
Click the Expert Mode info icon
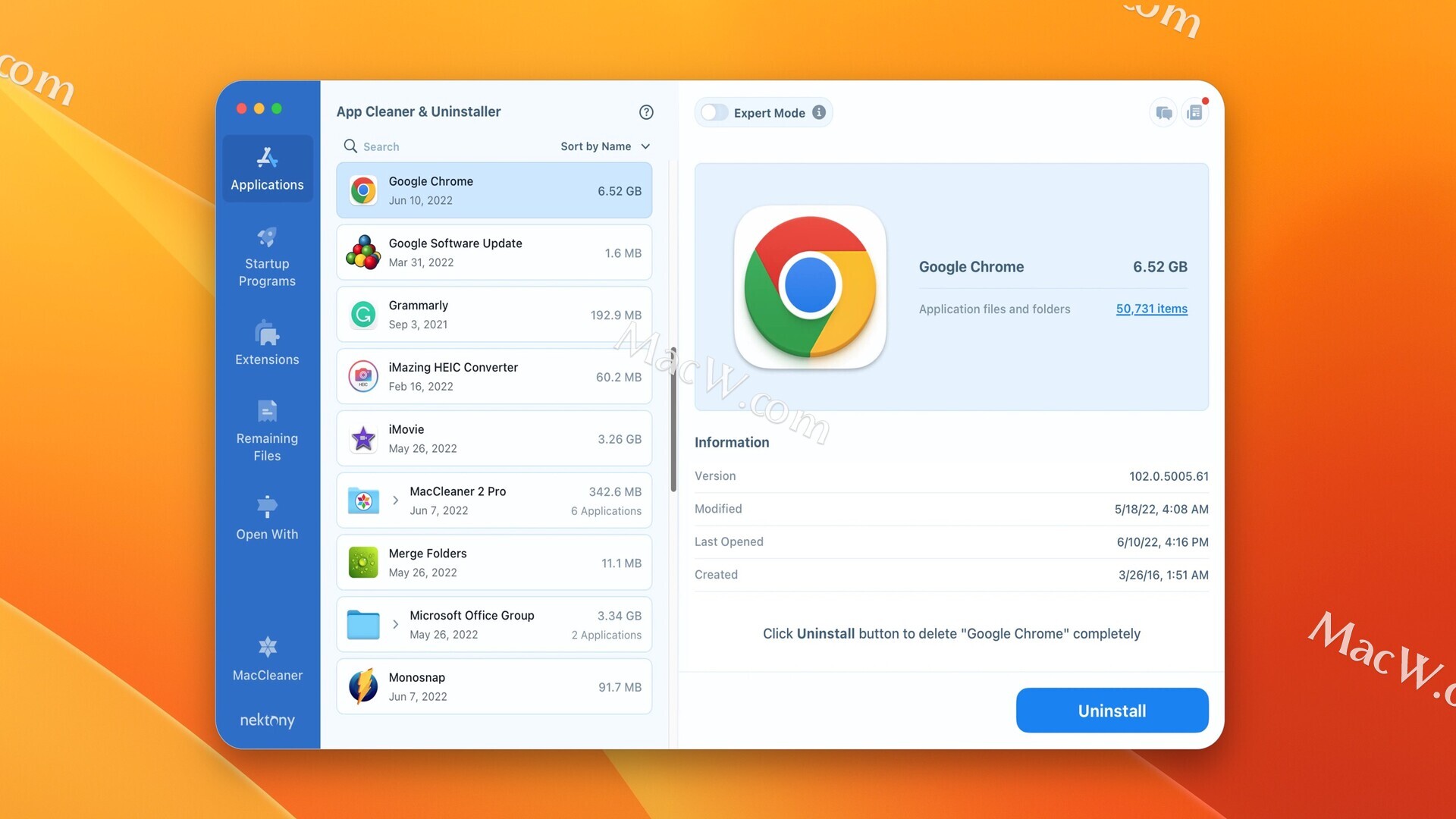click(x=819, y=112)
